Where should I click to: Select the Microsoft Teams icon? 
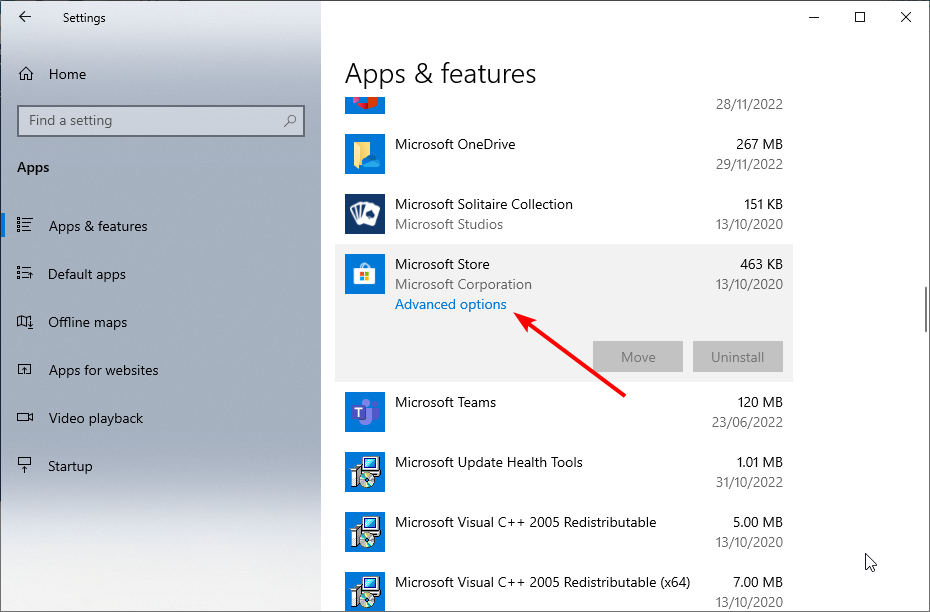(365, 412)
